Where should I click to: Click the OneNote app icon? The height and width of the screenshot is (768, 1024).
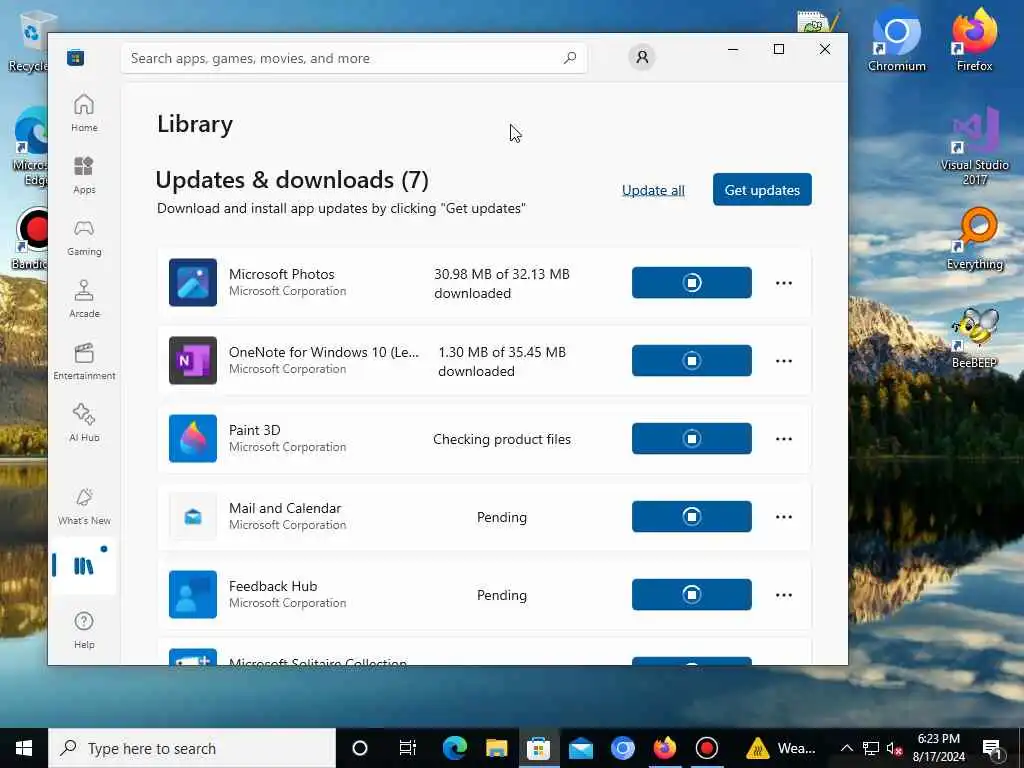193,360
